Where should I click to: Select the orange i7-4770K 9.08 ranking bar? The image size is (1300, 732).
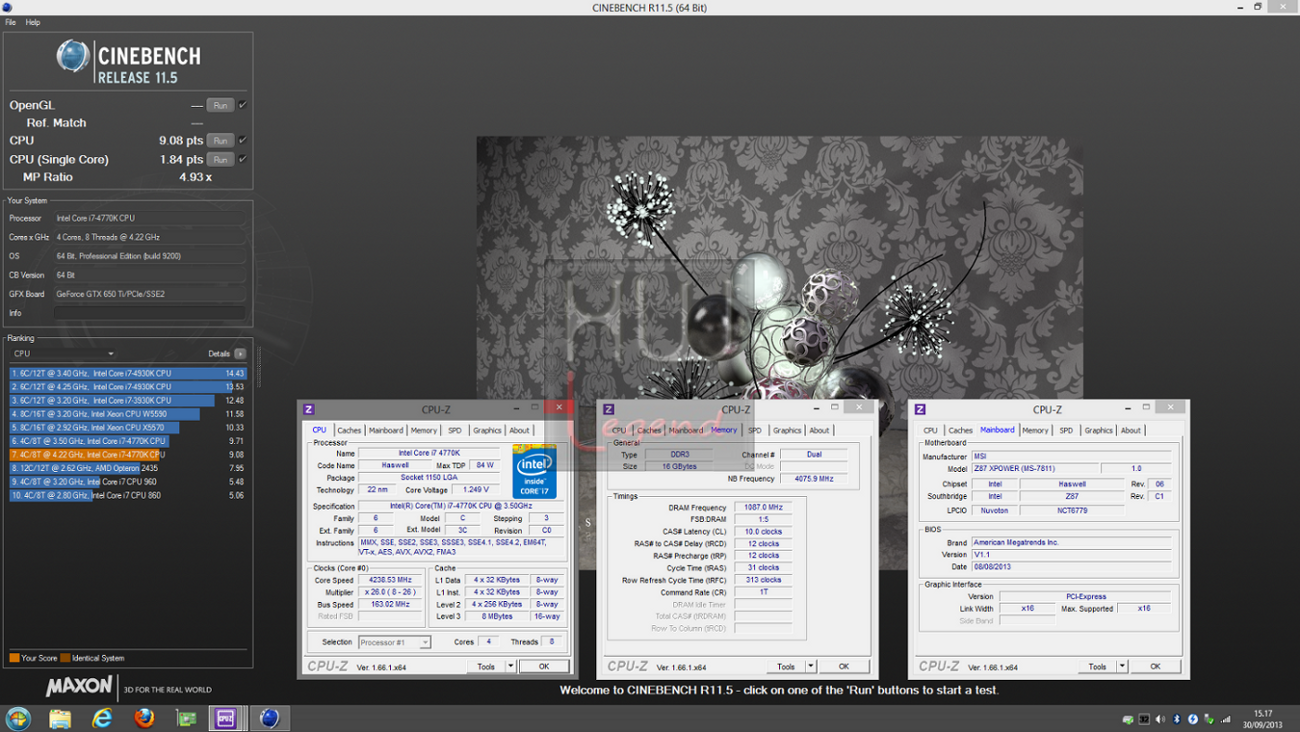coord(127,454)
